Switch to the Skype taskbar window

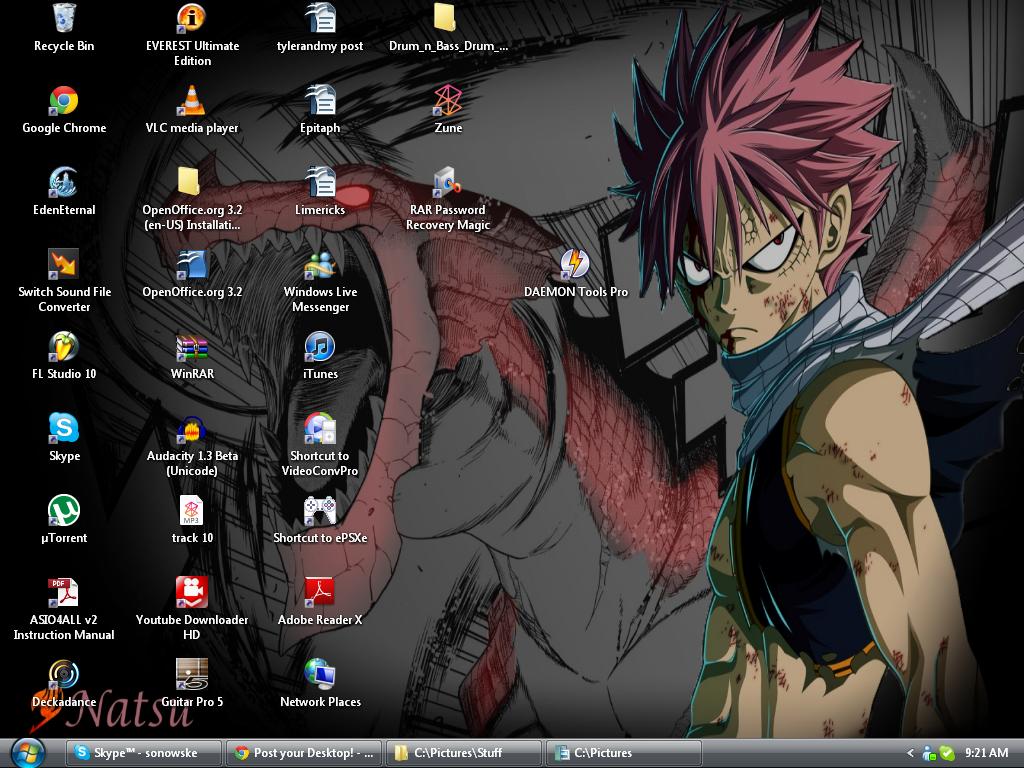[143, 753]
